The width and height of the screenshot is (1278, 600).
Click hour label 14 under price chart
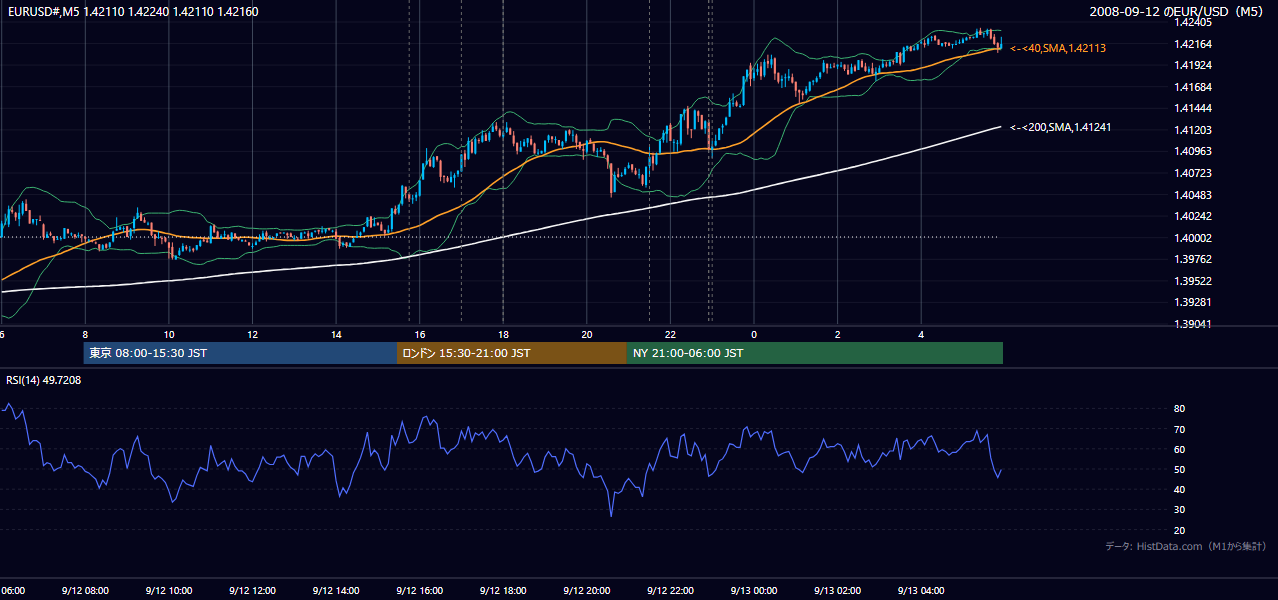336,335
